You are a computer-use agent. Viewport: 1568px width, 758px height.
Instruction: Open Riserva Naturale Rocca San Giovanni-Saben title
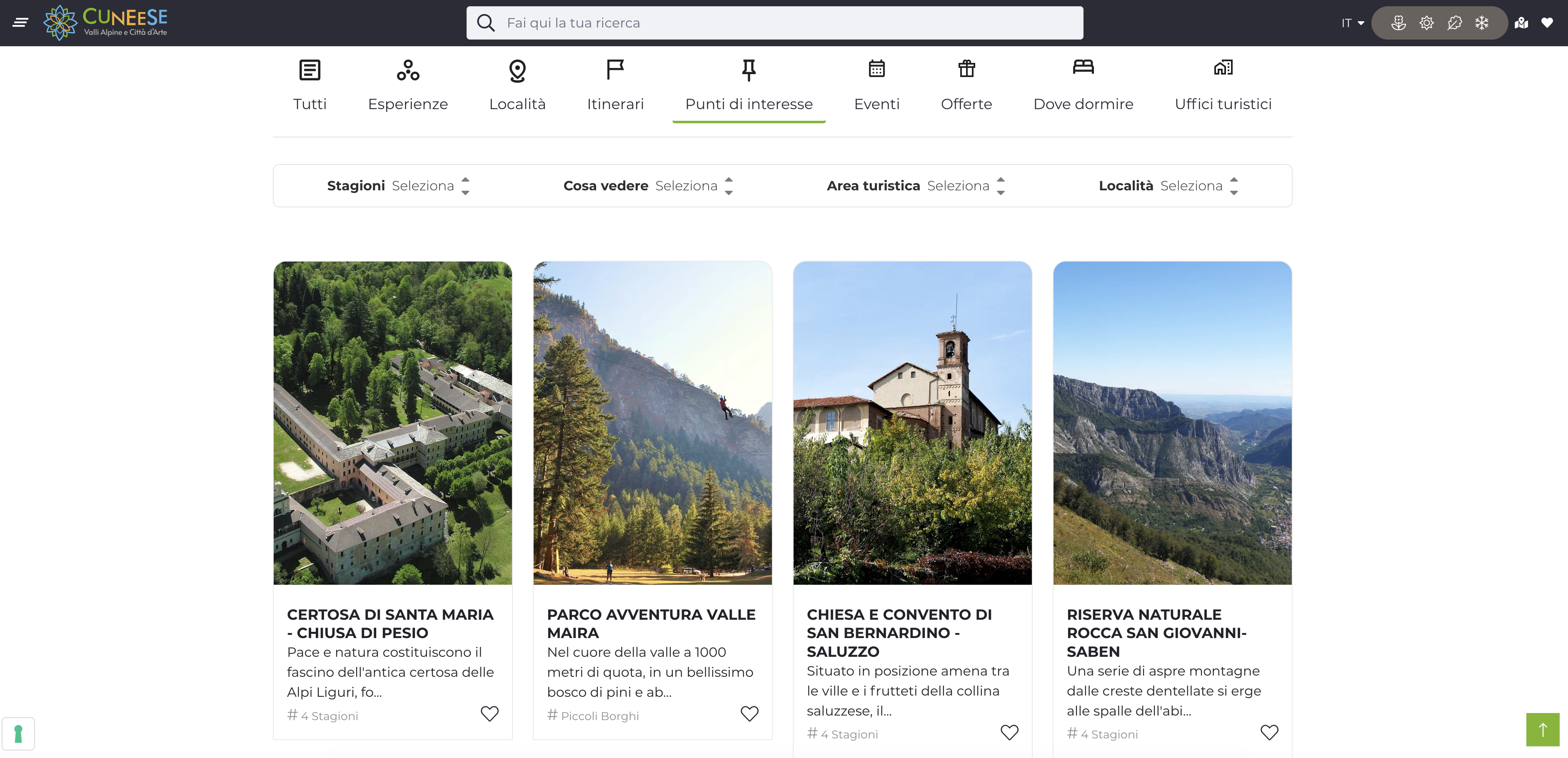1156,633
